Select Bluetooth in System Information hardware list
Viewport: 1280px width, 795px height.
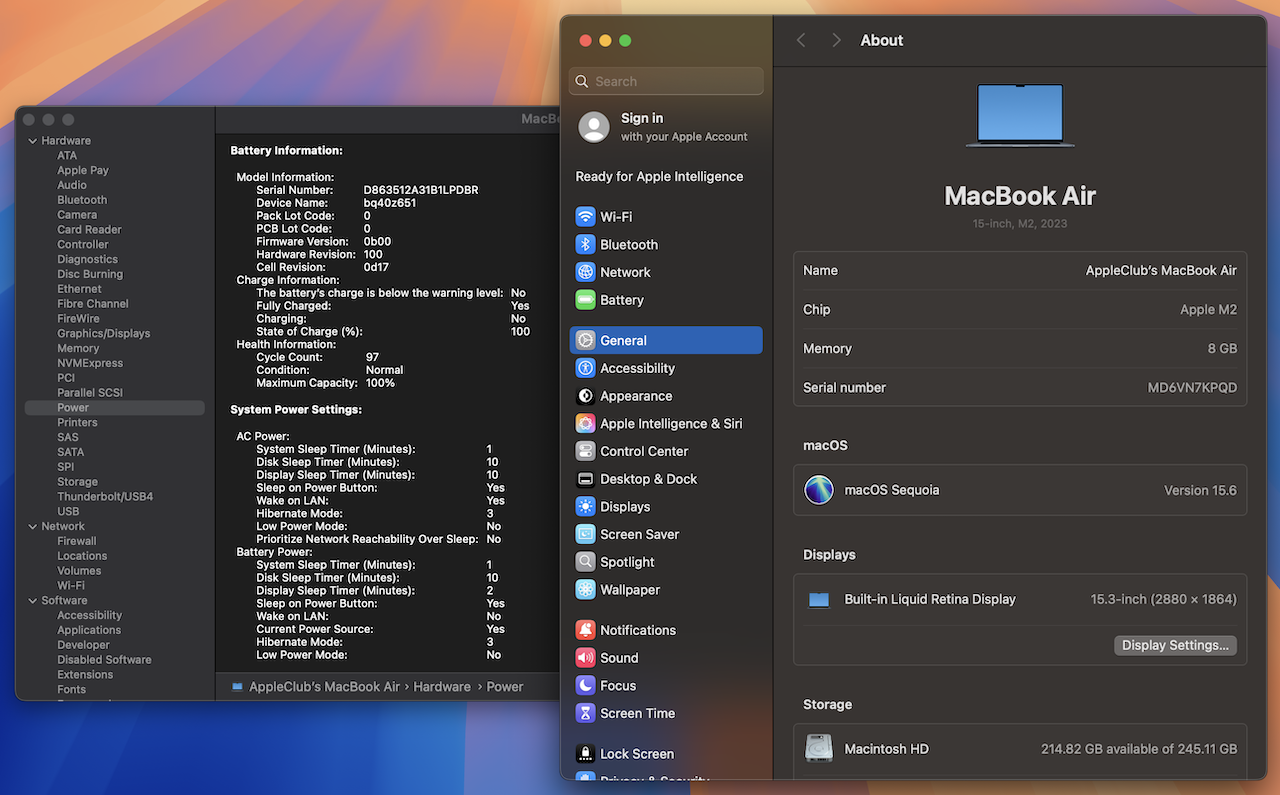point(82,200)
